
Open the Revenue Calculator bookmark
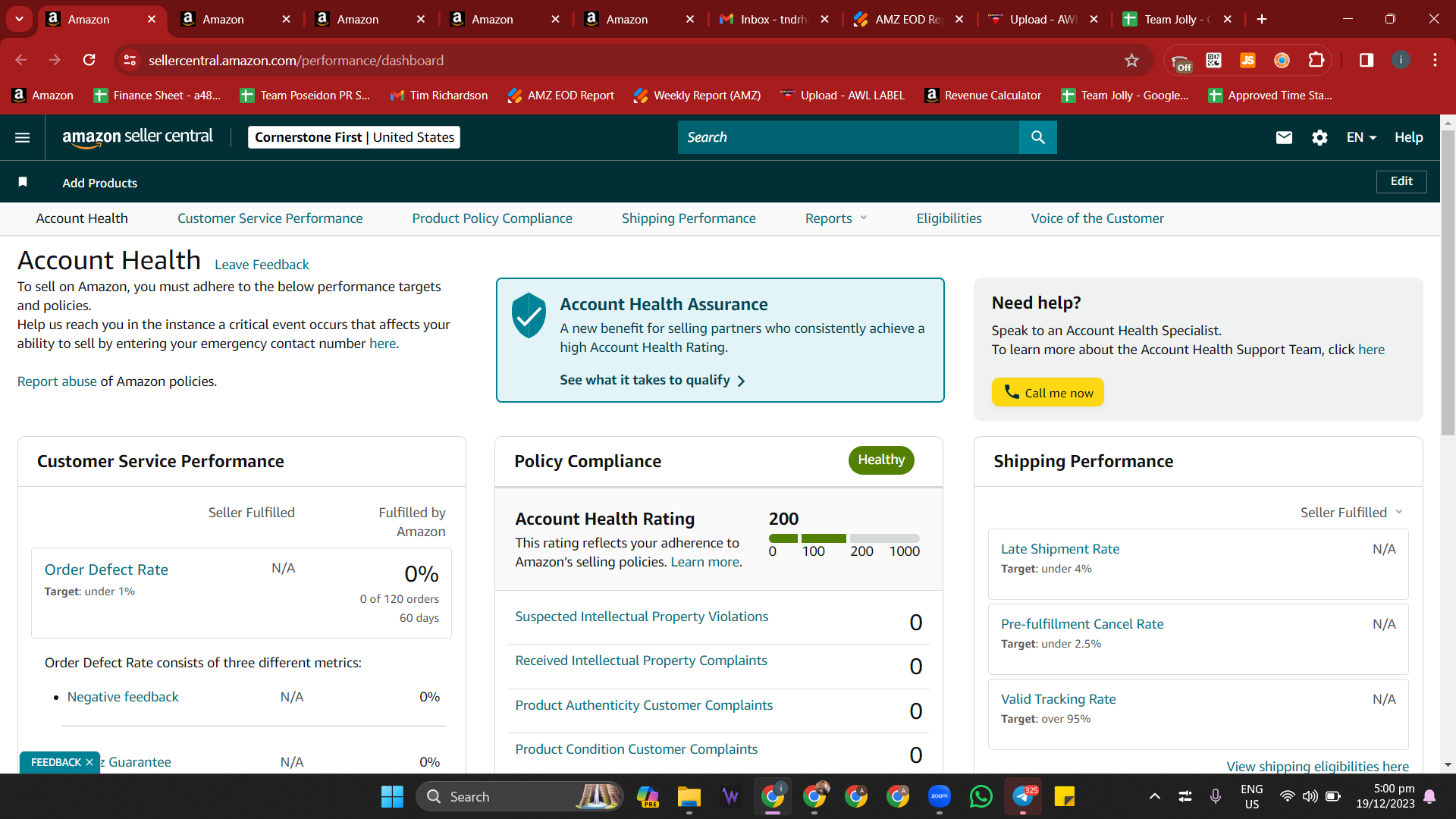983,96
